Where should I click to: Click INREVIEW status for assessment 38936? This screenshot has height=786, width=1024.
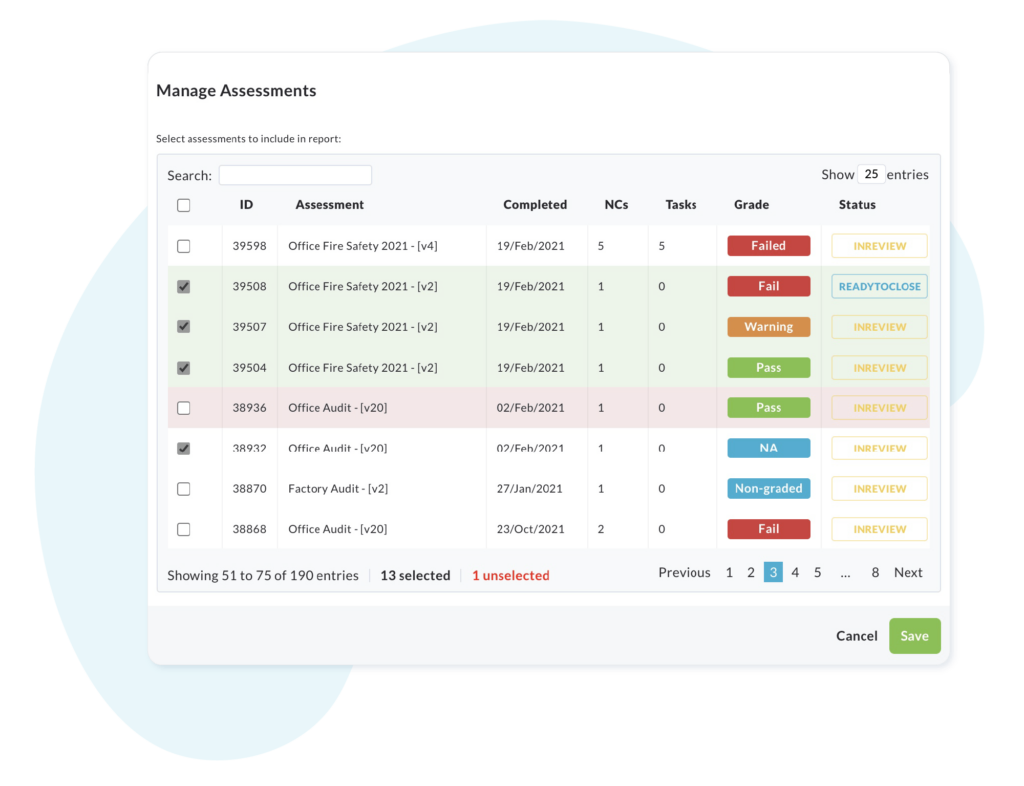[x=879, y=408]
